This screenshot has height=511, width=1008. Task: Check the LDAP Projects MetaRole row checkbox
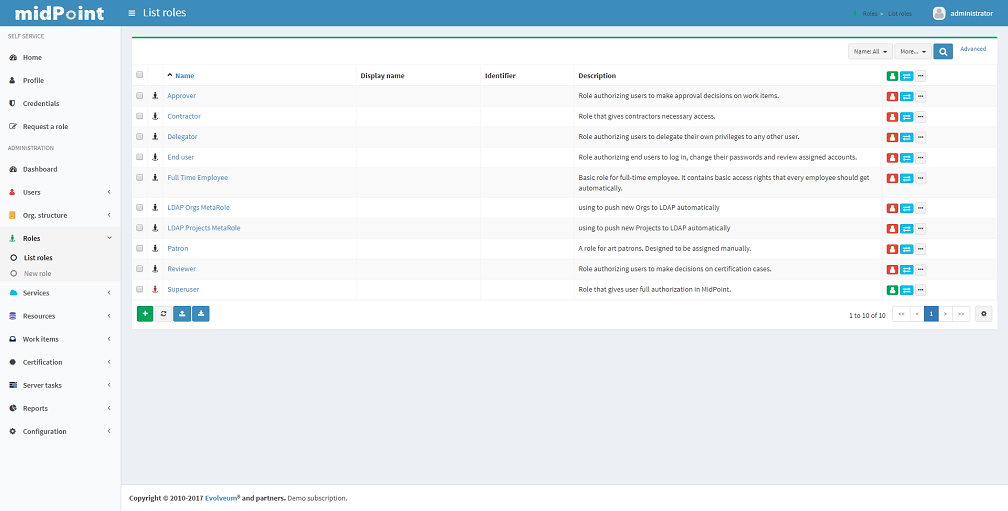140,228
